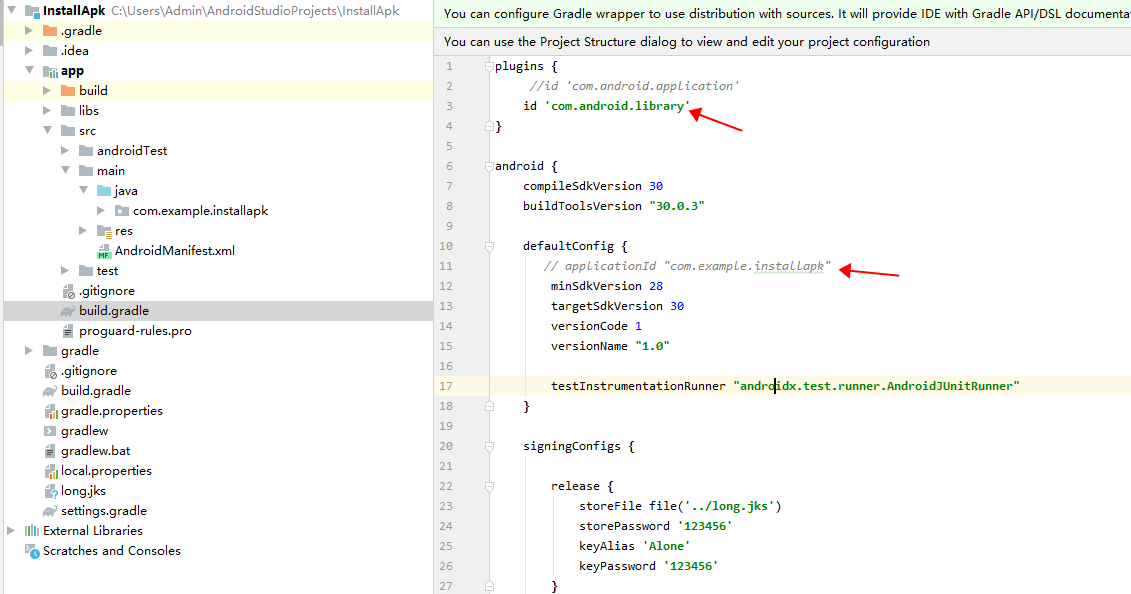Click keyAlias 'Alone' value
The image size is (1131, 594).
[x=666, y=546]
